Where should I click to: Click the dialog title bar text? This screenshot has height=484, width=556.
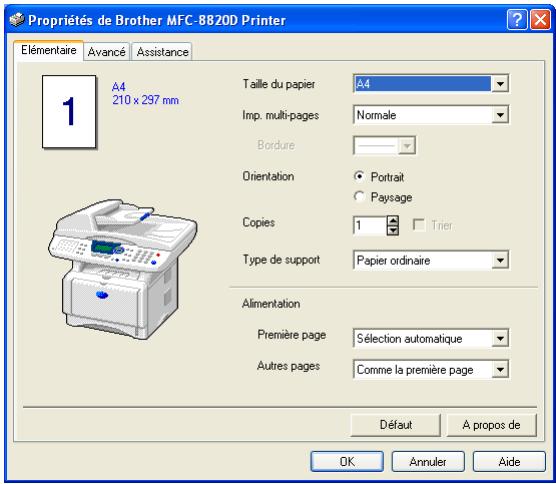[x=157, y=20]
